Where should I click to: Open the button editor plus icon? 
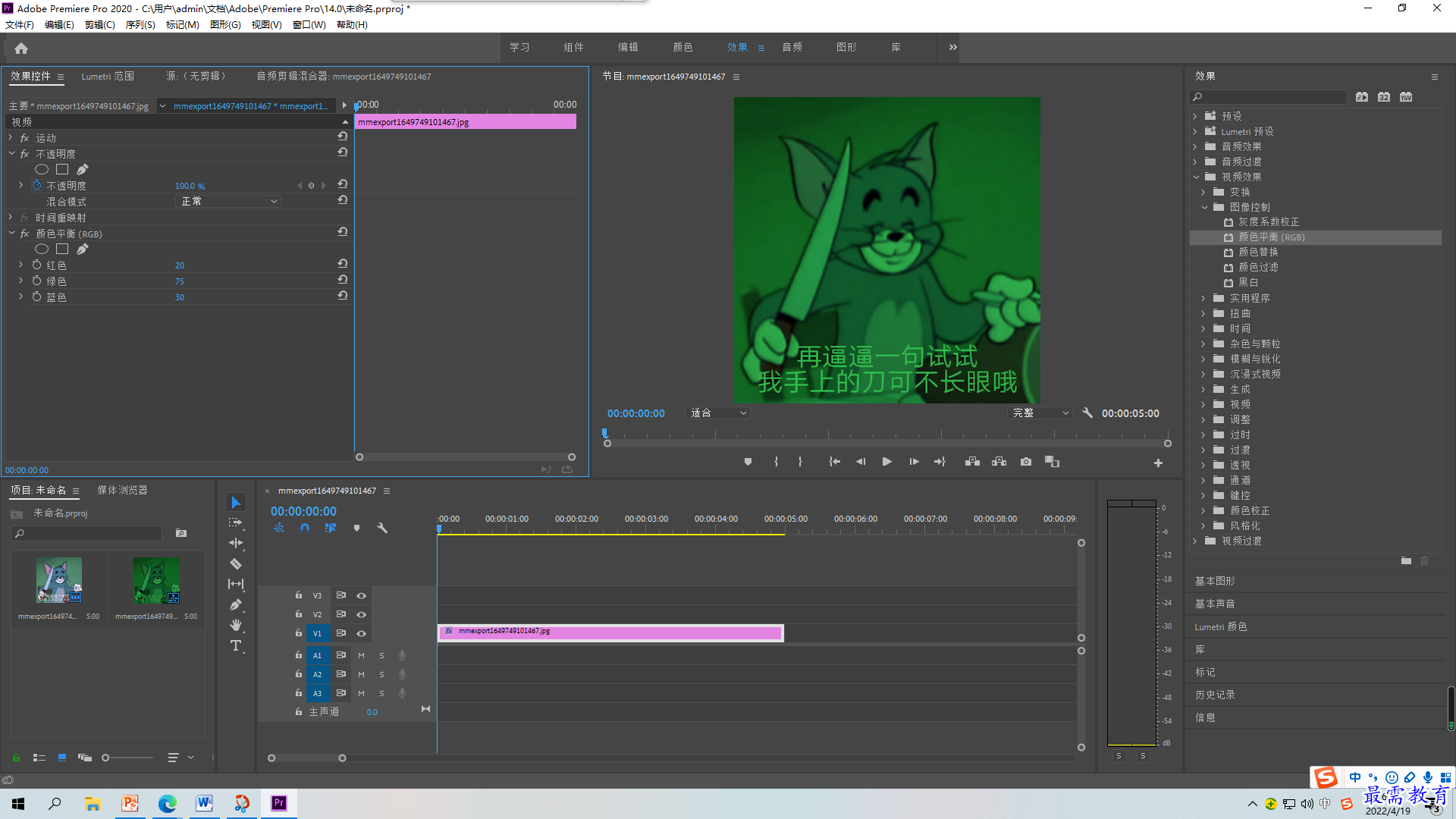pyautogui.click(x=1158, y=463)
